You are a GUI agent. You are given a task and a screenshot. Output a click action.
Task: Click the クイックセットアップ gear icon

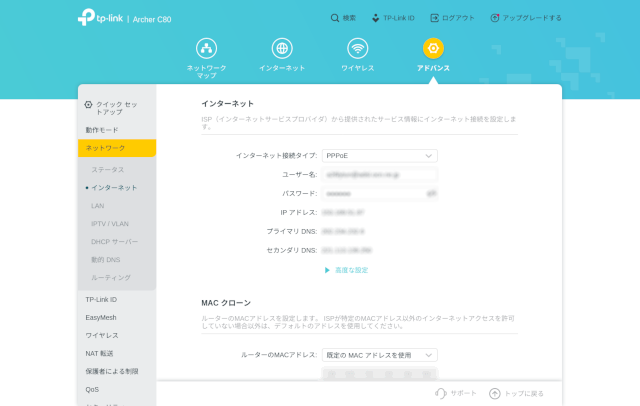[x=88, y=104]
